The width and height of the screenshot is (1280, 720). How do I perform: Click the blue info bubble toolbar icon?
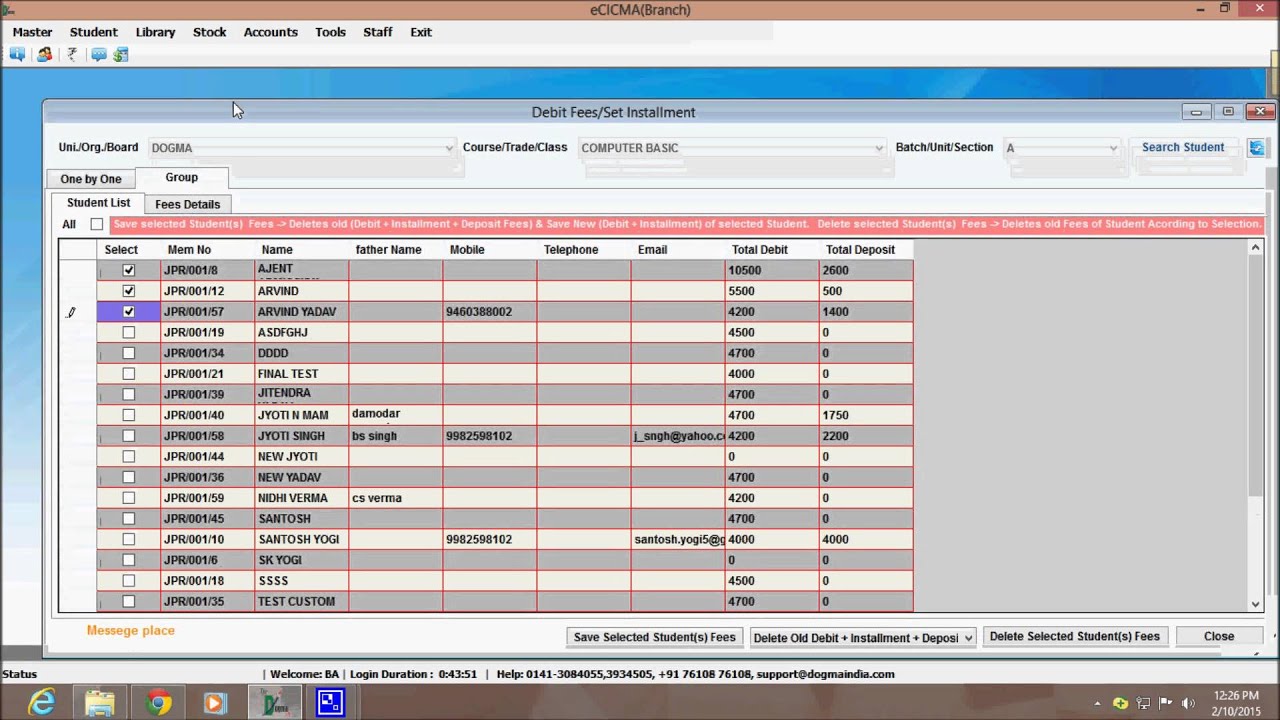[x=17, y=55]
